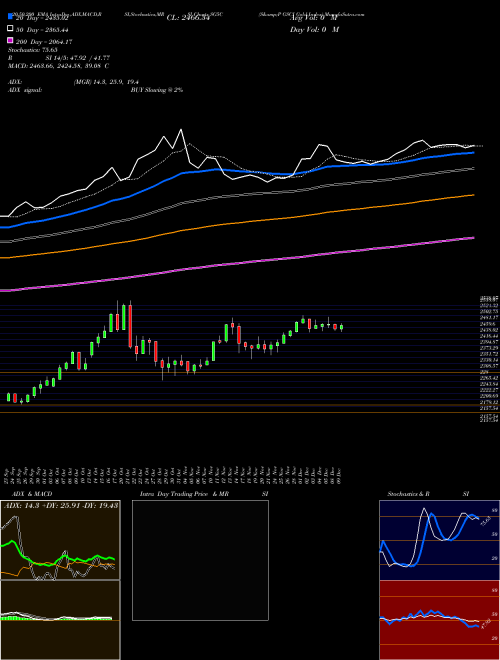Click the 'Intra Day Trading Price & MR' title
Viewport: 500px width, 660px height.
[184, 494]
